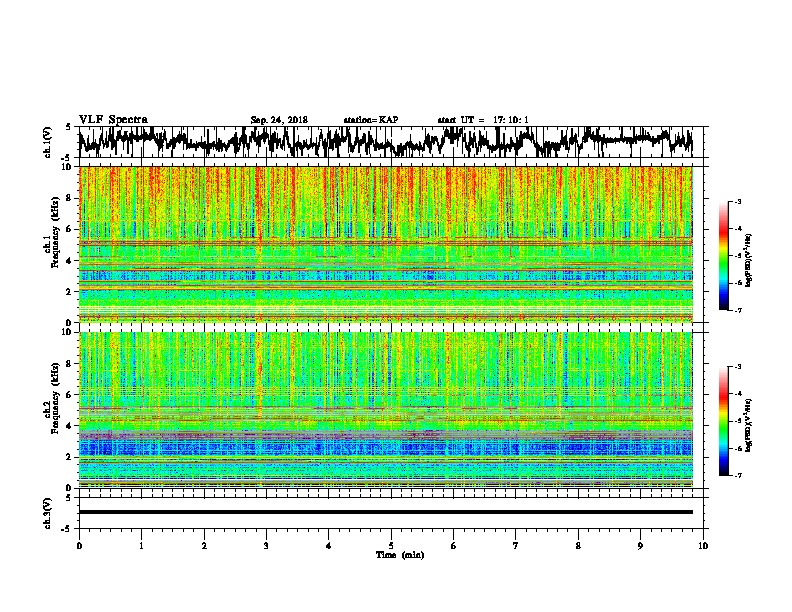Click time axis tick label "10"
792x612 pixels.
tap(703, 546)
